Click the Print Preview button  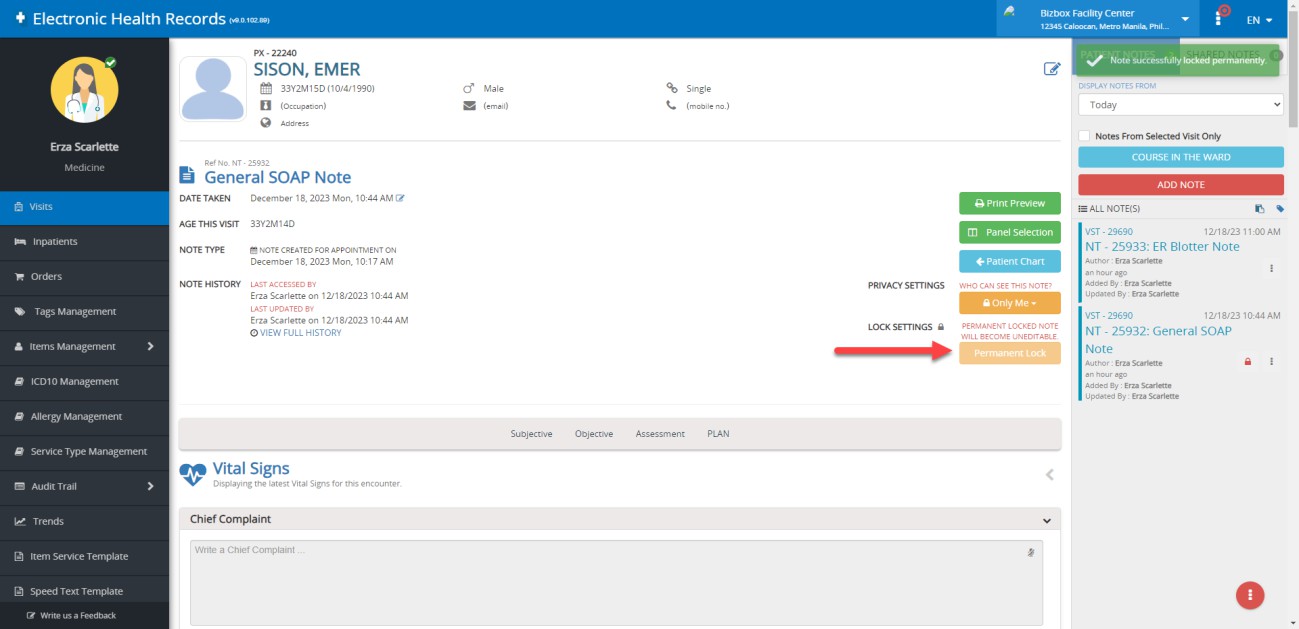[1009, 203]
